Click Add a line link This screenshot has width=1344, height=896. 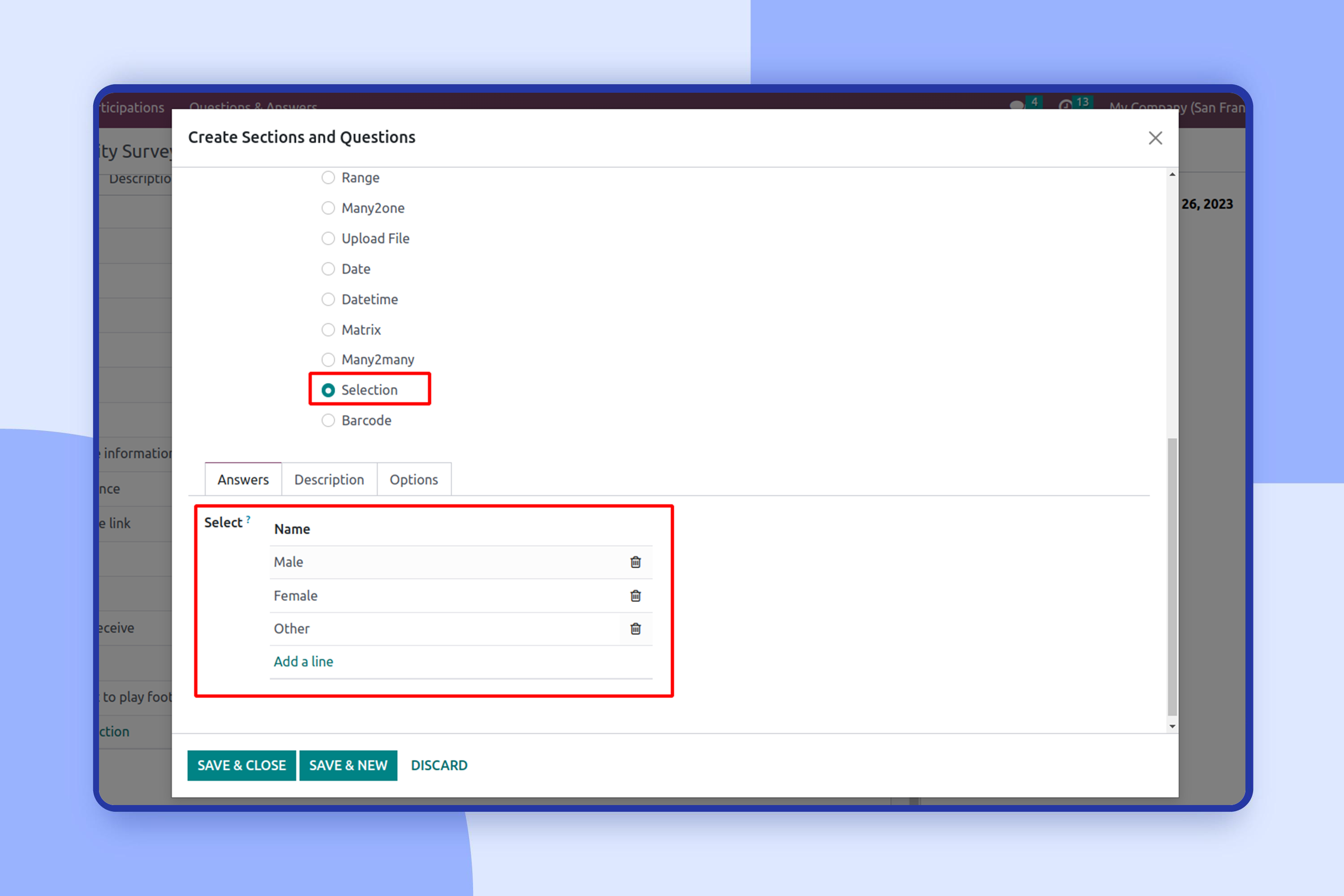[x=303, y=662]
